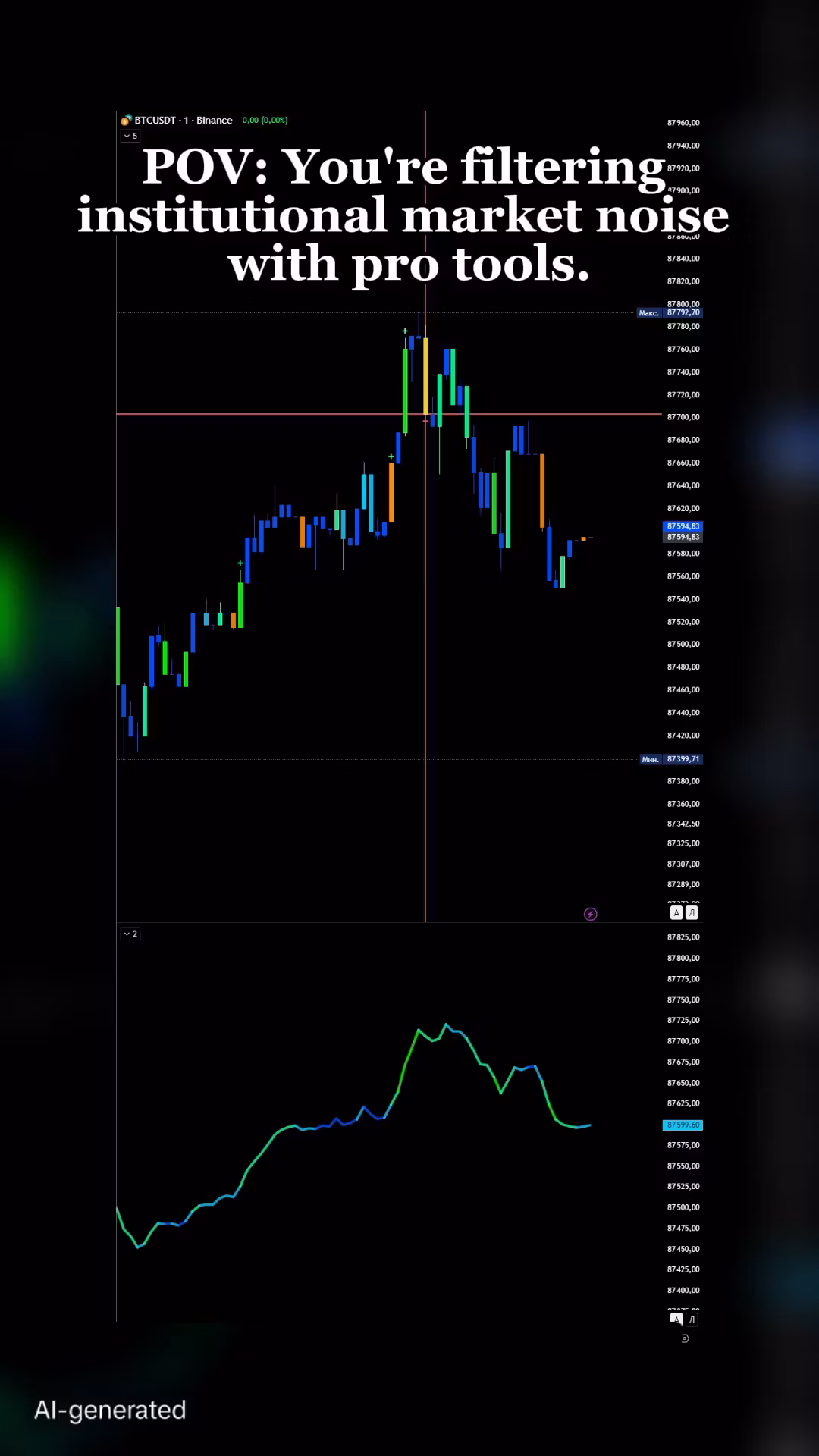This screenshot has width=819, height=1456.
Task: Click 87 940,00 on the main price axis
Action: (683, 146)
